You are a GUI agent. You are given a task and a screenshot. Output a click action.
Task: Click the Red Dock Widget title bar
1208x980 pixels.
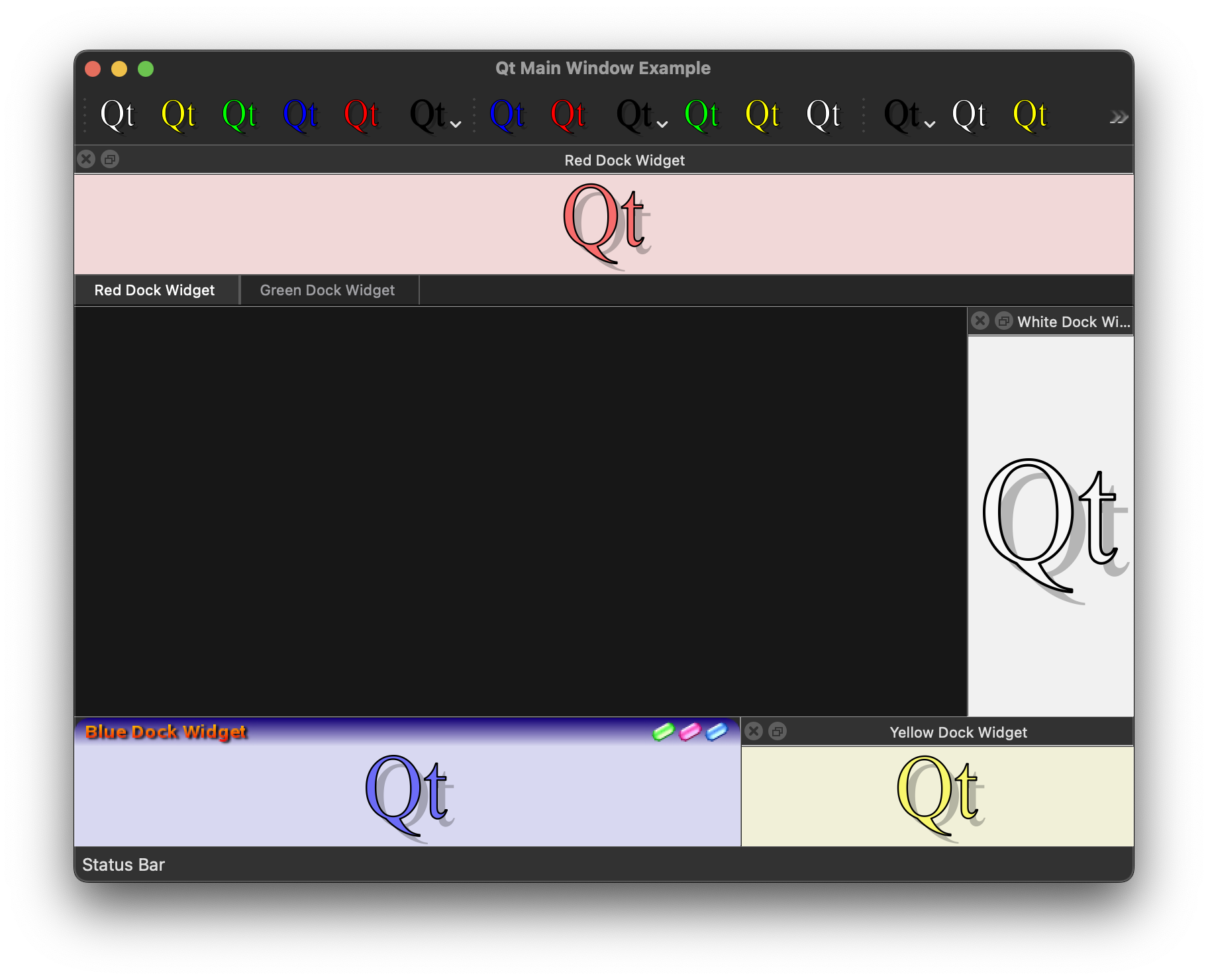(604, 160)
